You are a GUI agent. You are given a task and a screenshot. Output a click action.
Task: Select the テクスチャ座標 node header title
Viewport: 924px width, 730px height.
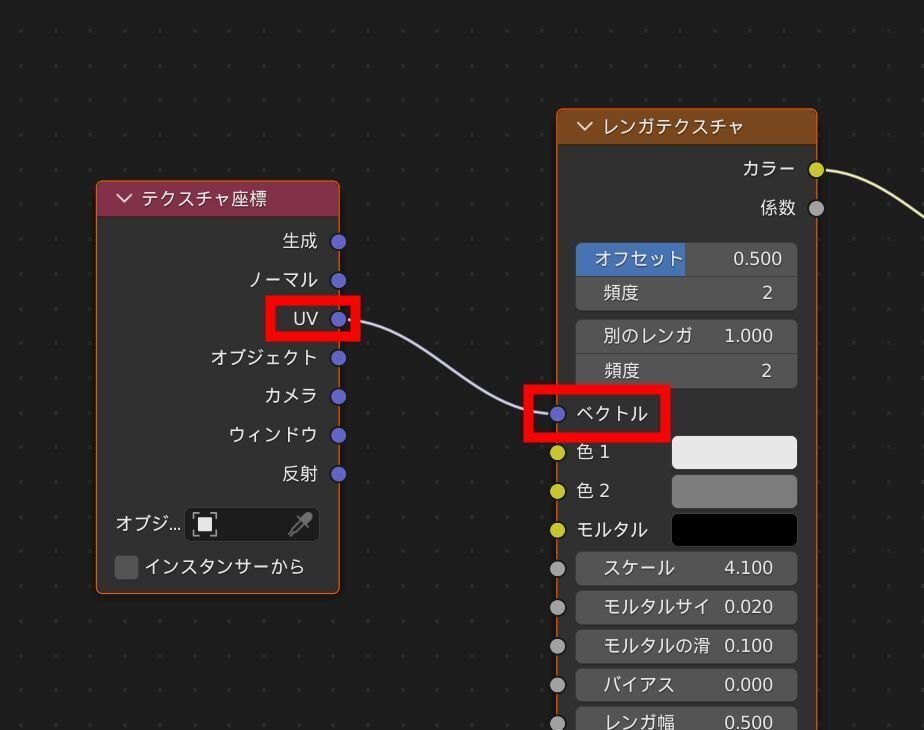(x=204, y=199)
